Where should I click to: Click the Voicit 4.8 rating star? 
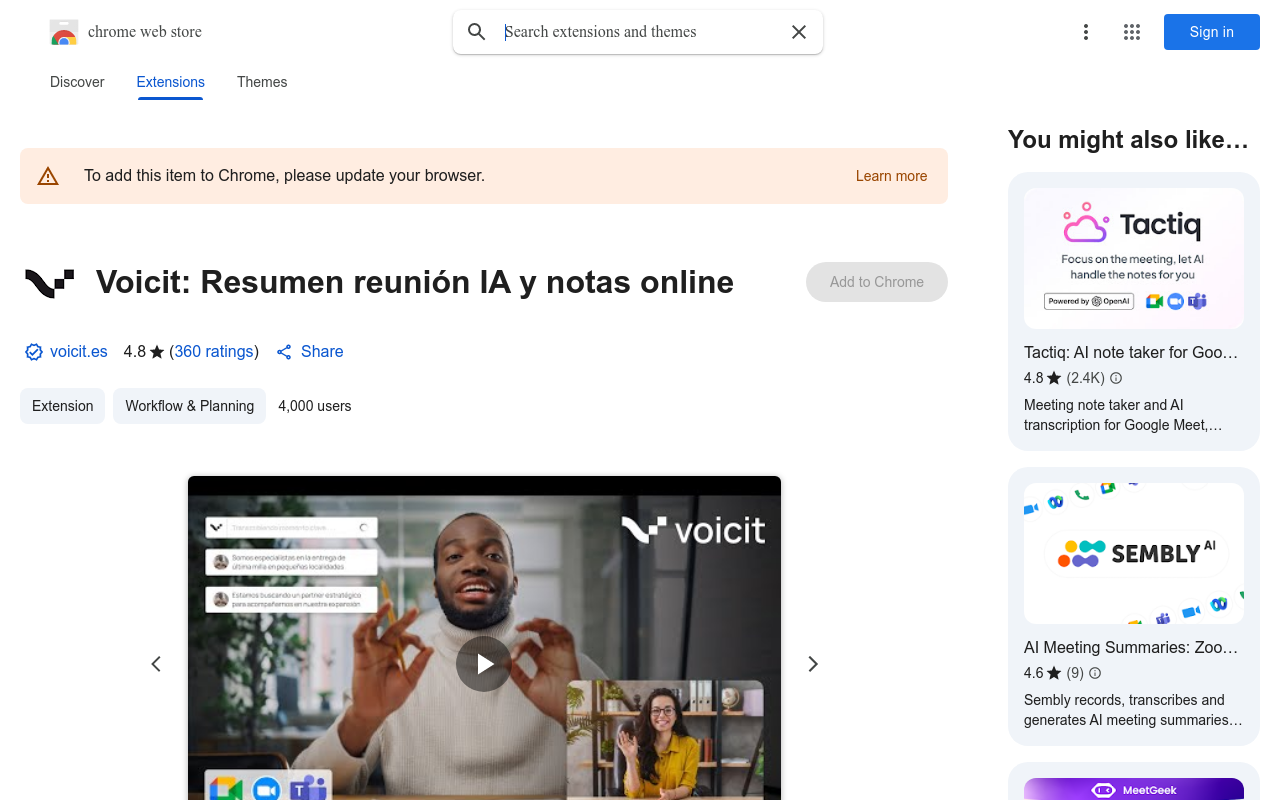tap(157, 352)
